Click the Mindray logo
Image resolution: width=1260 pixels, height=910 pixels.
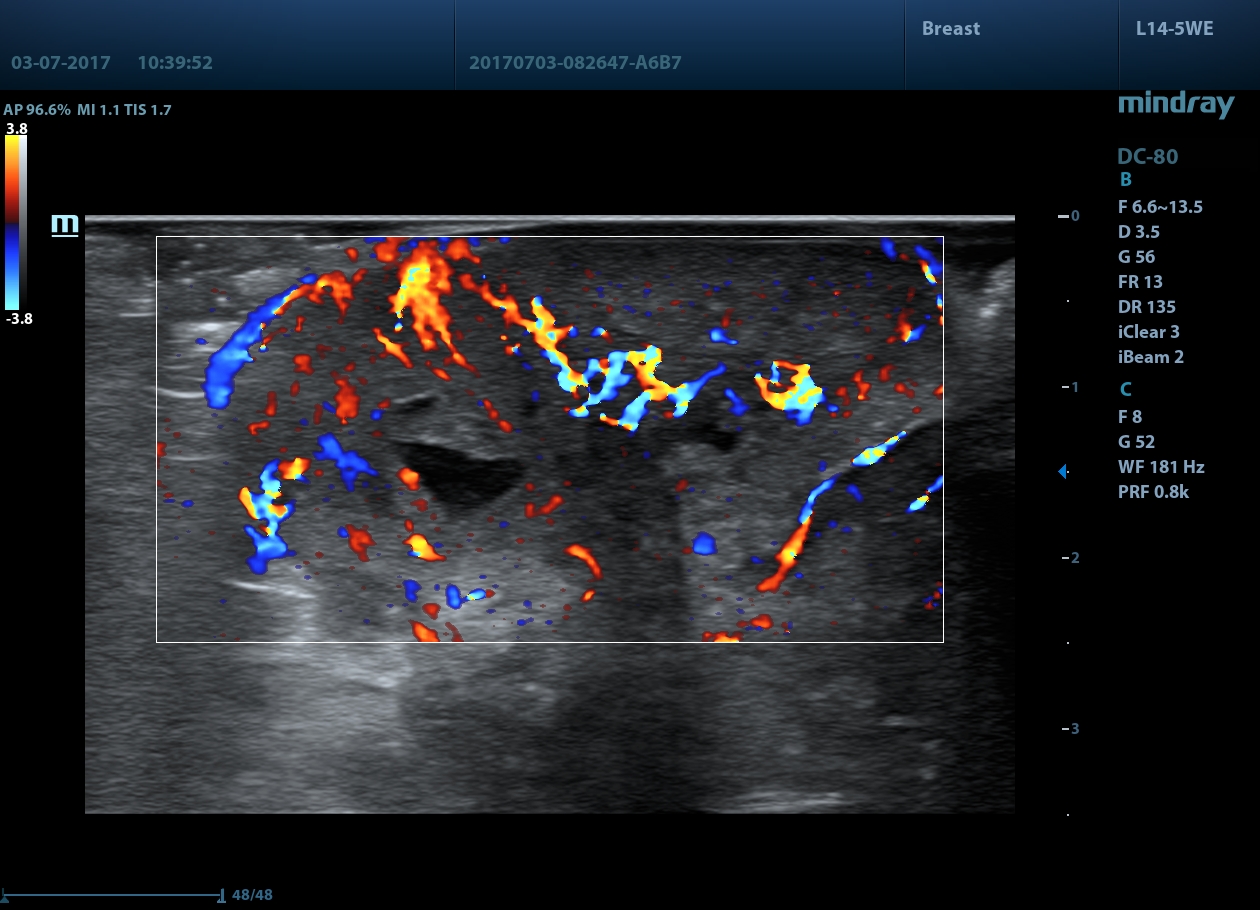[1176, 104]
